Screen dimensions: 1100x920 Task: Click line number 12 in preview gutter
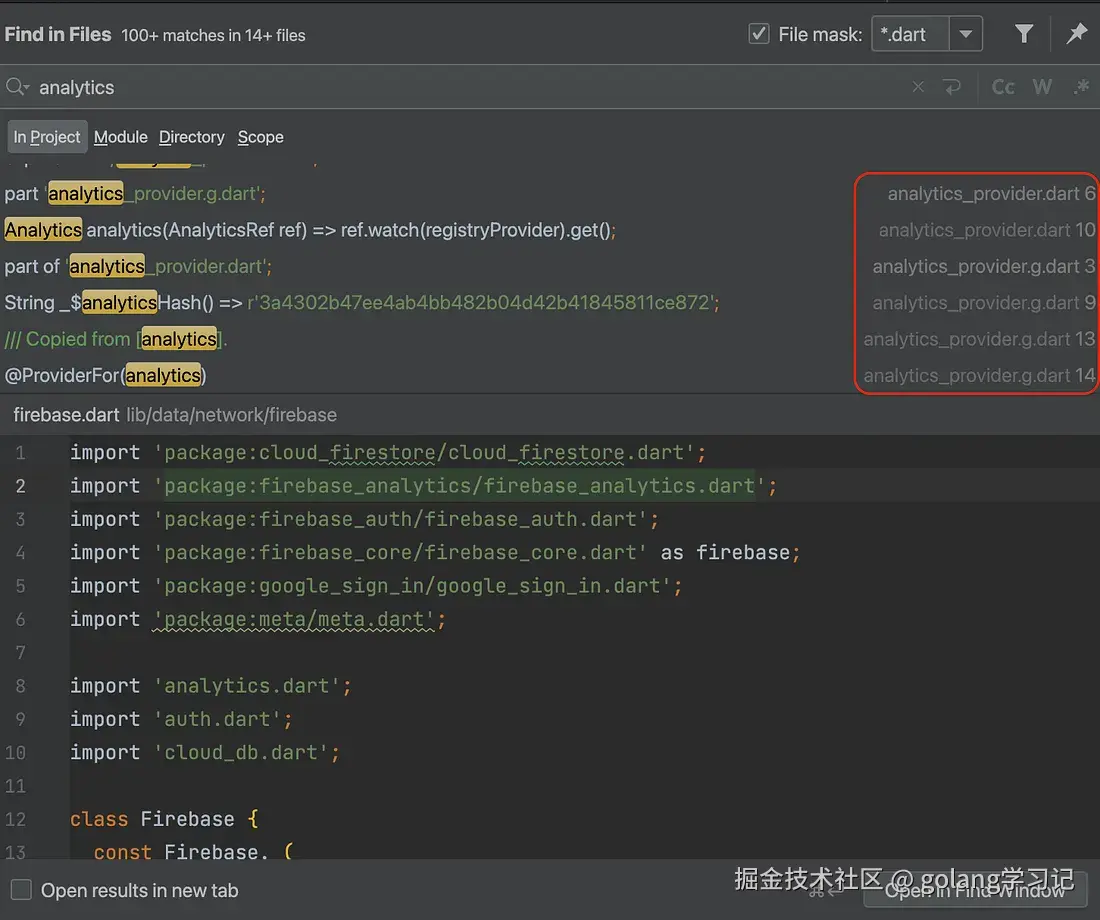pyautogui.click(x=15, y=819)
